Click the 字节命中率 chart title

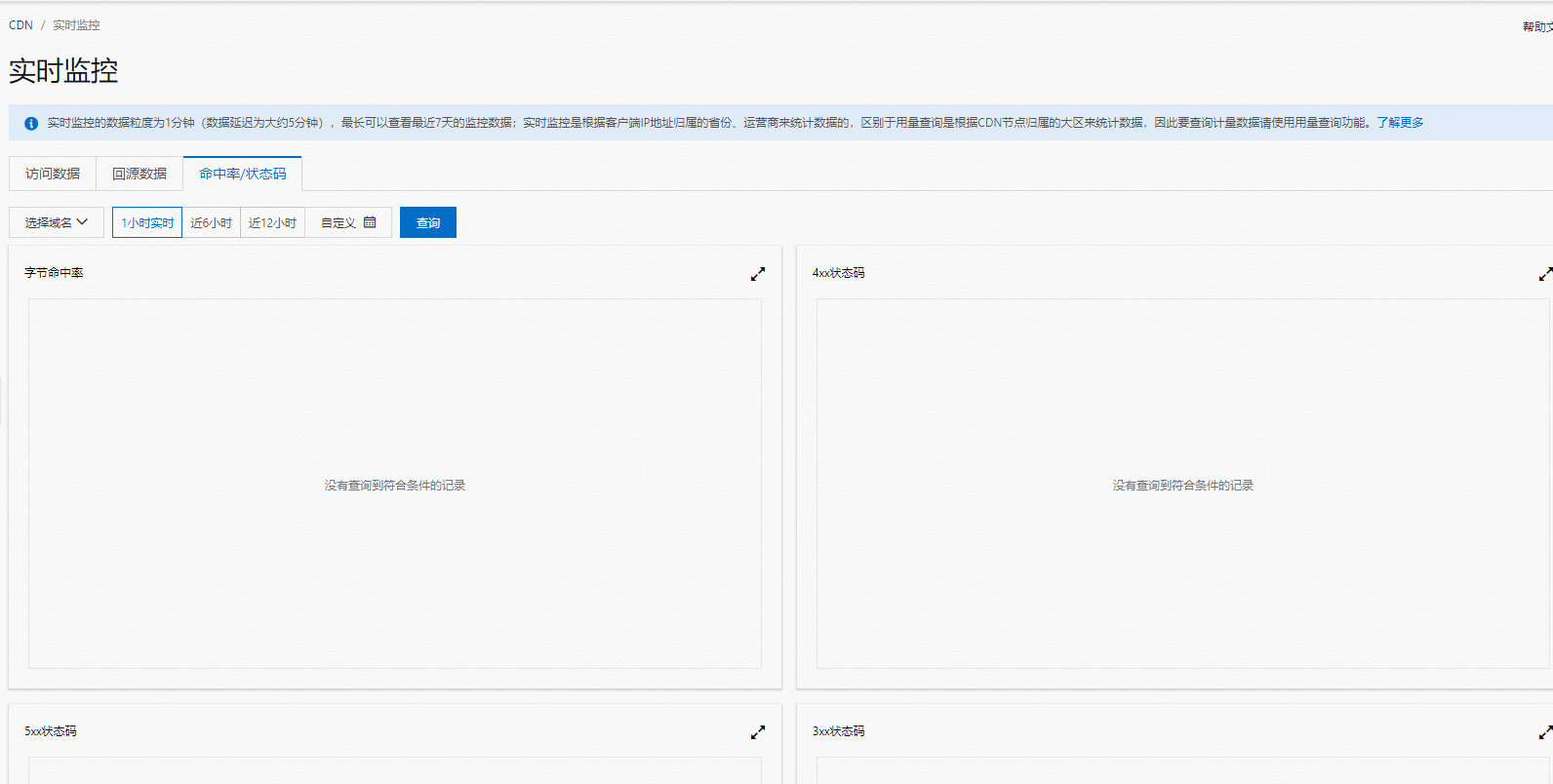tap(54, 273)
